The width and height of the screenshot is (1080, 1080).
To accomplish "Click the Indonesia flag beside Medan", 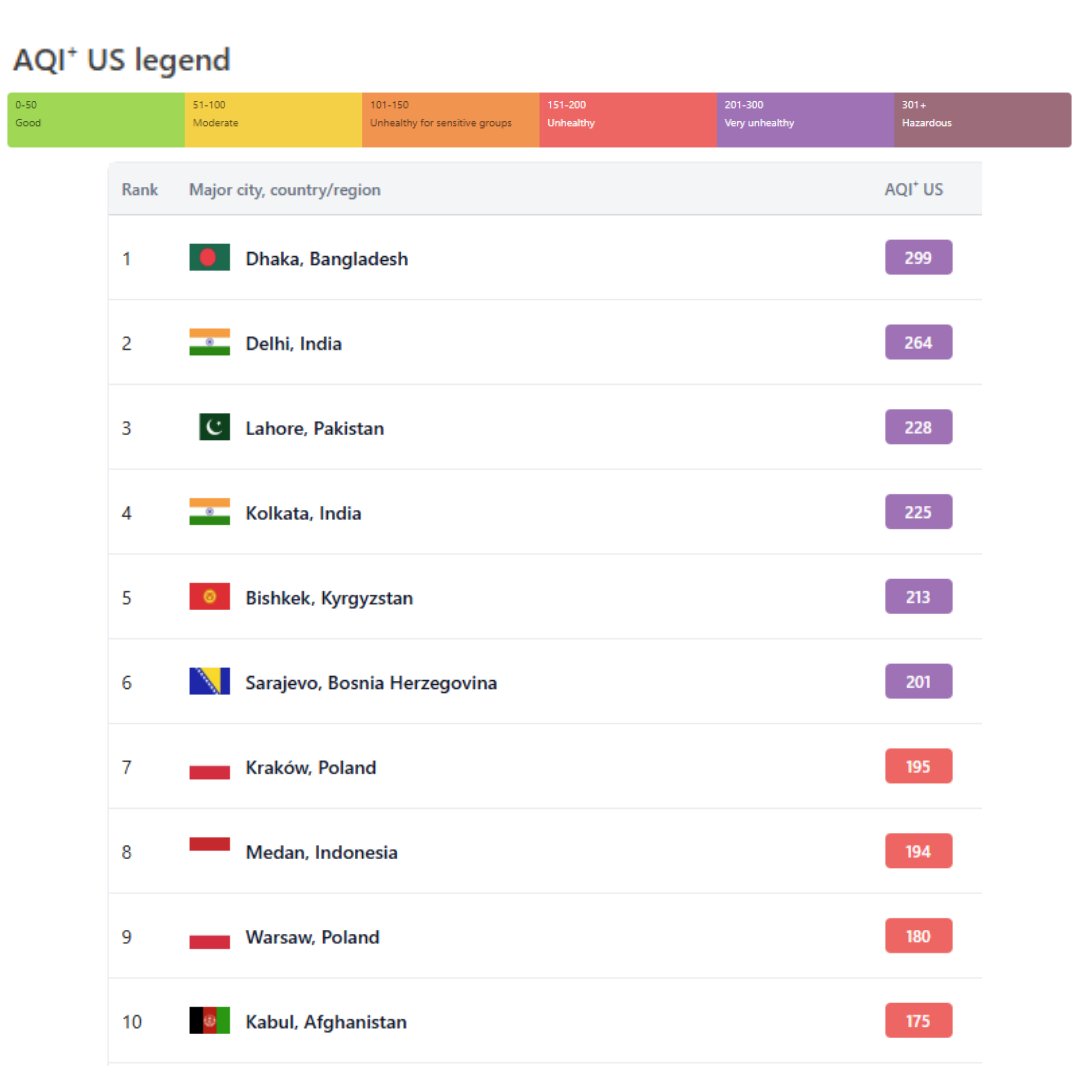I will 209,846.
